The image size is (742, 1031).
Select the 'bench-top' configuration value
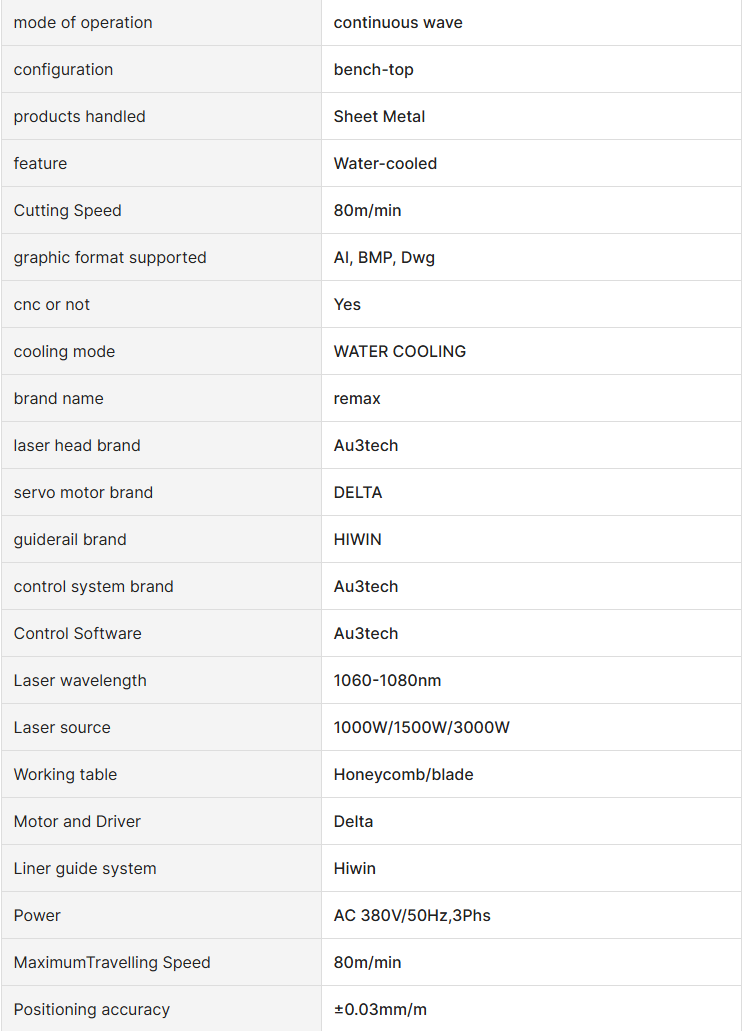pyautogui.click(x=373, y=69)
